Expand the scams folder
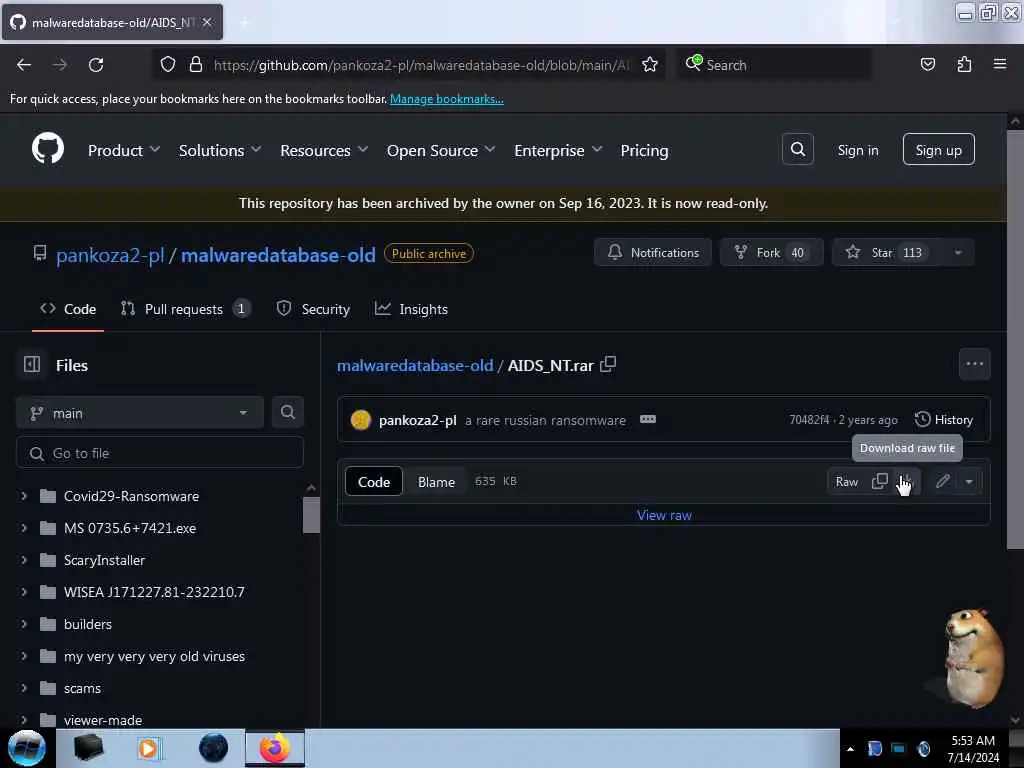 [24, 688]
